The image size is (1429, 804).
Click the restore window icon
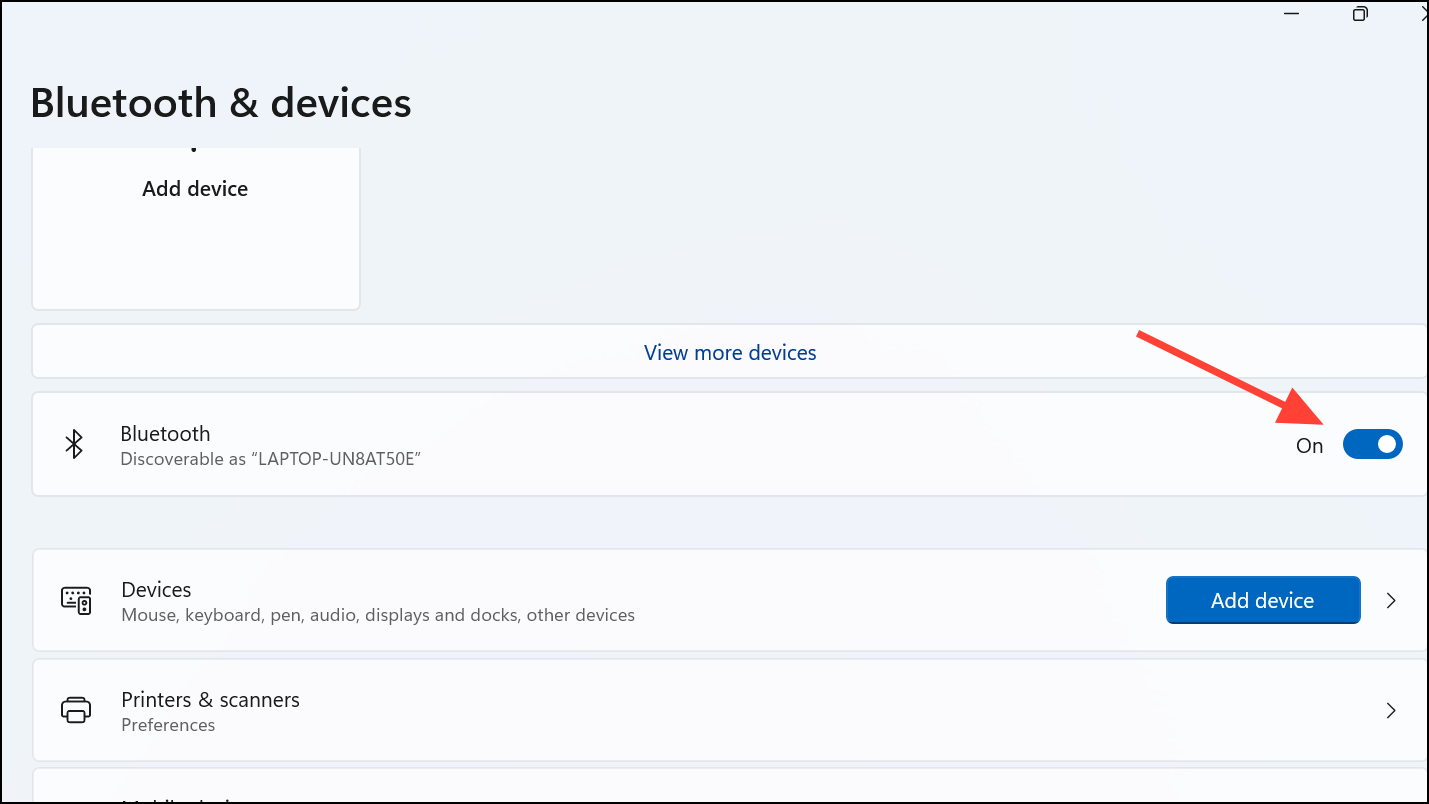[1360, 13]
